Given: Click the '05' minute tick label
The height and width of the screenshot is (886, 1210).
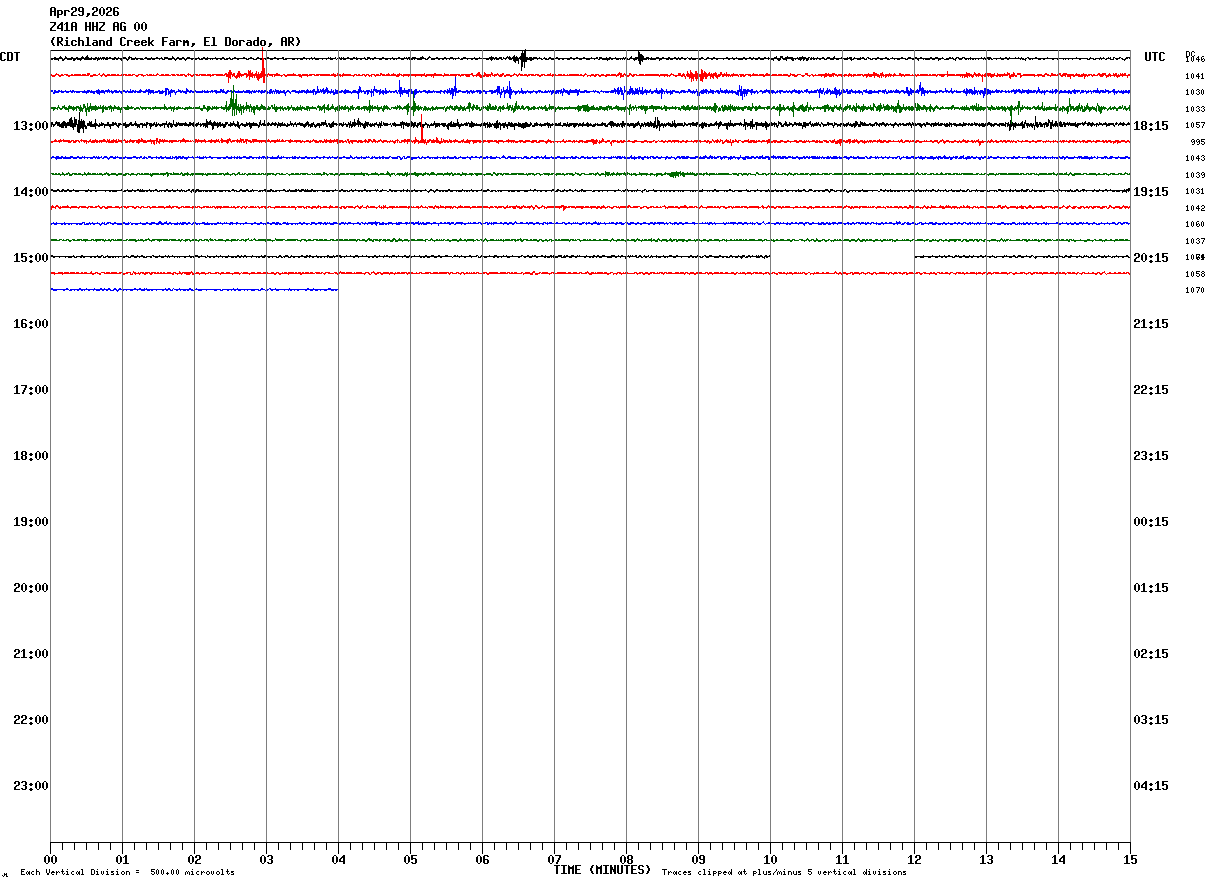Looking at the screenshot, I should tap(410, 859).
